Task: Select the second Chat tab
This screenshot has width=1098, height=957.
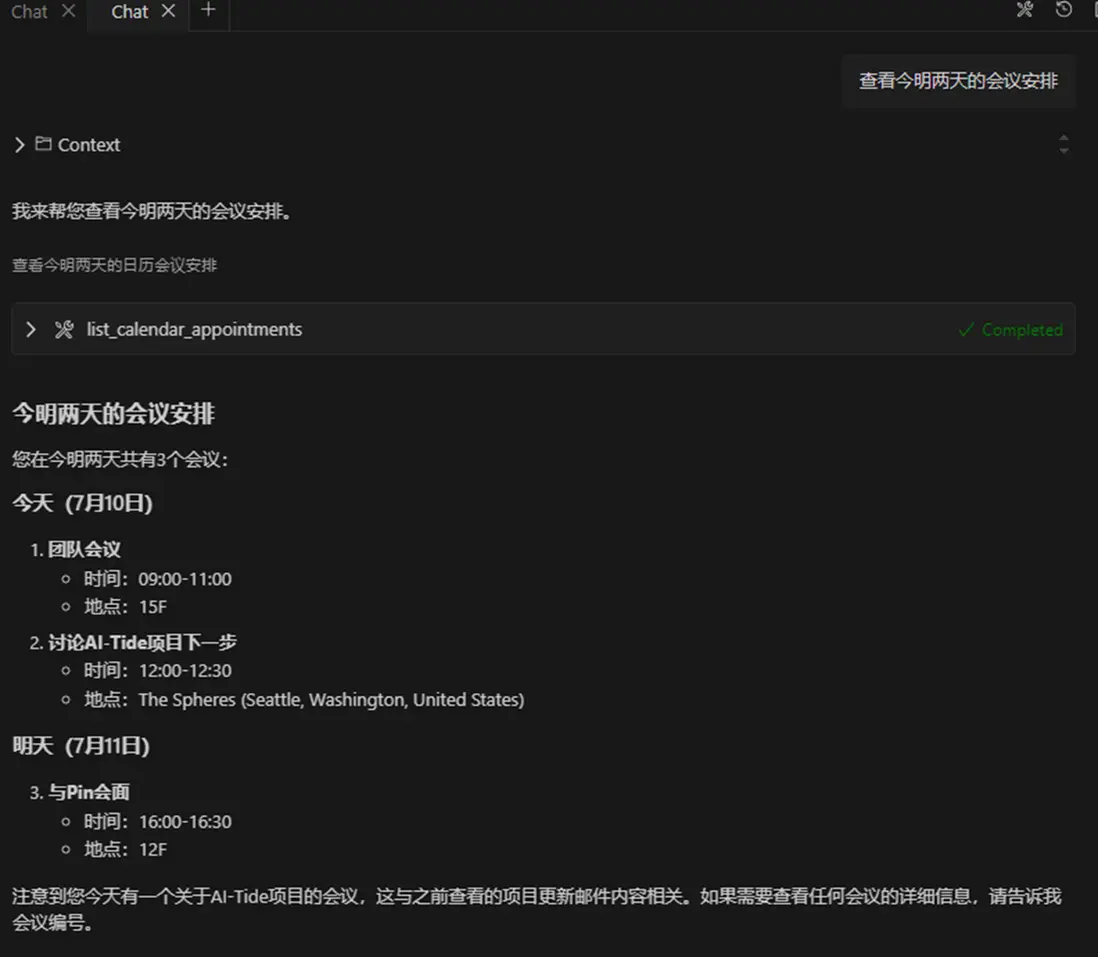Action: [130, 12]
